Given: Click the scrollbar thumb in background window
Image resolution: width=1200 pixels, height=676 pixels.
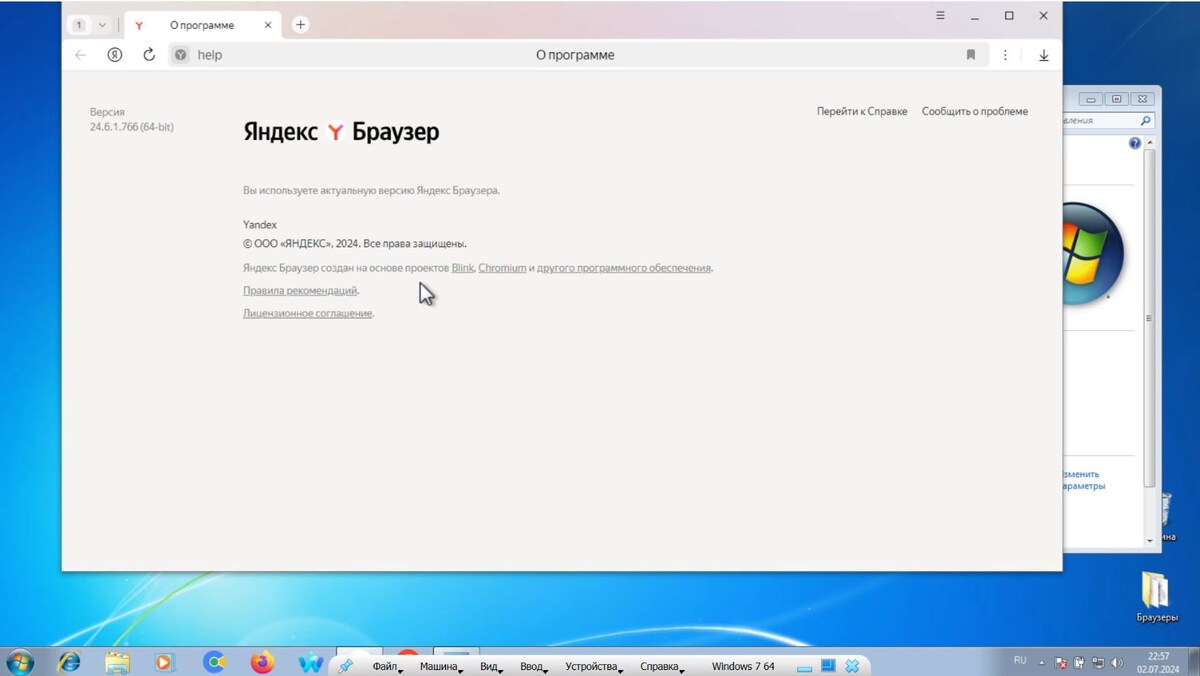Looking at the screenshot, I should pos(1150,317).
